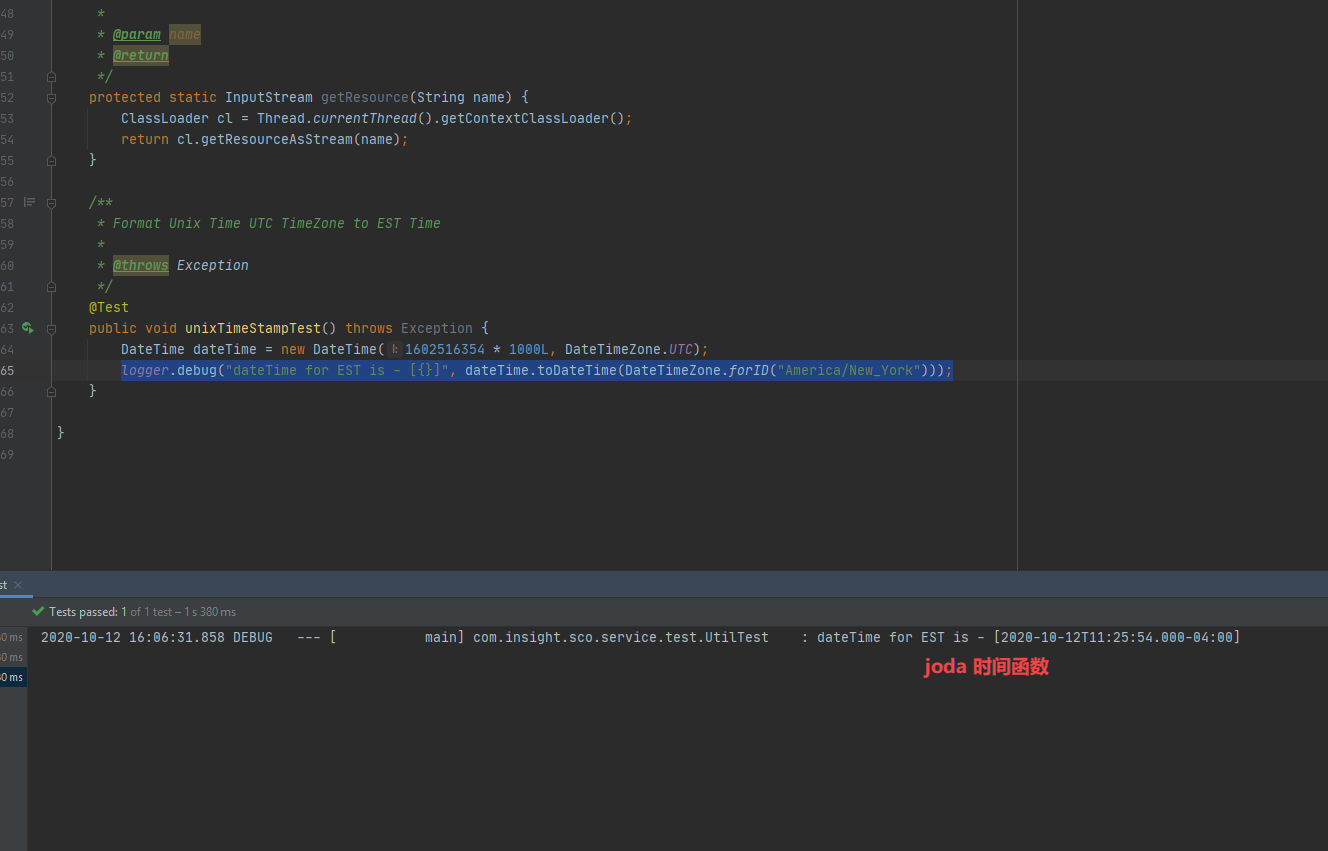This screenshot has width=1328, height=851.
Task: Click 'DEBUG' level in console log
Action: click(x=253, y=637)
